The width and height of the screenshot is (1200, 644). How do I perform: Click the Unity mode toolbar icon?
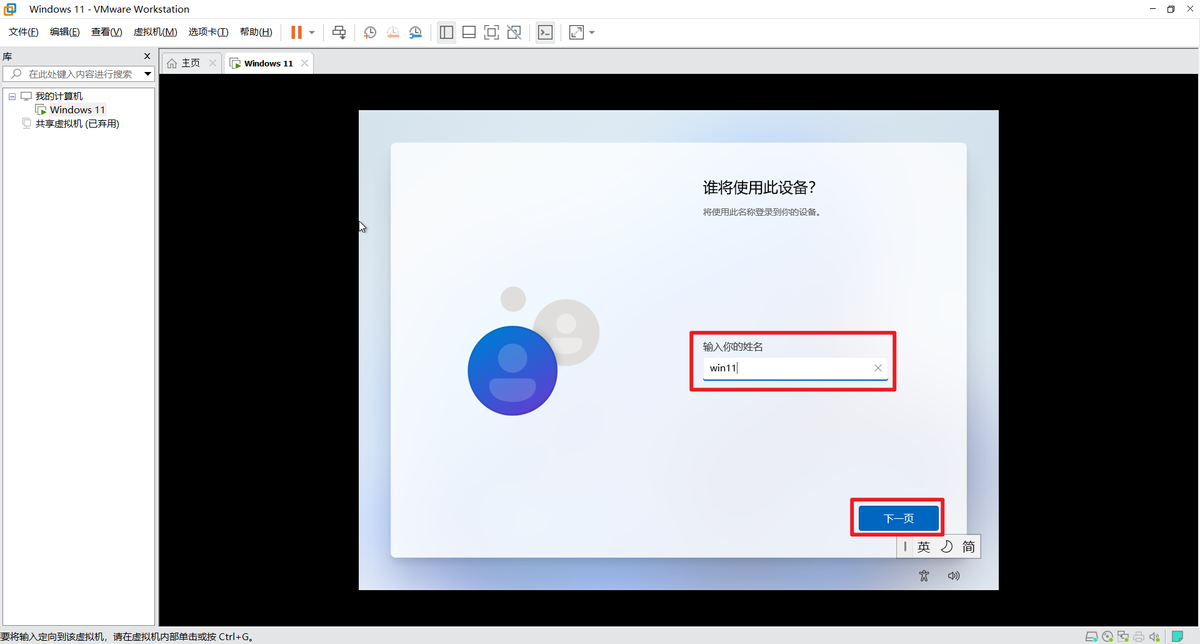pyautogui.click(x=514, y=32)
